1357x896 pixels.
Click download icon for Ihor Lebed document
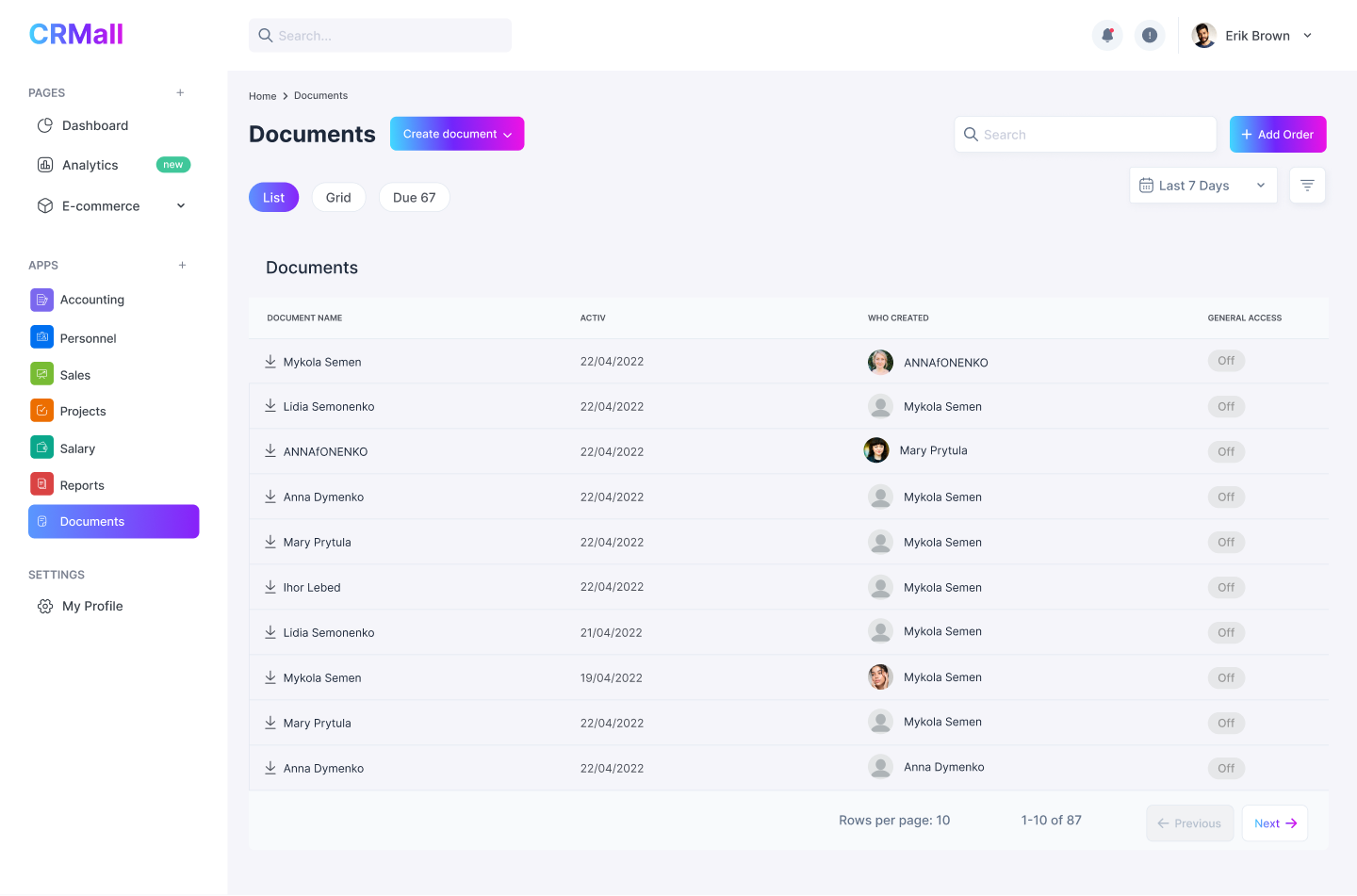coord(270,587)
